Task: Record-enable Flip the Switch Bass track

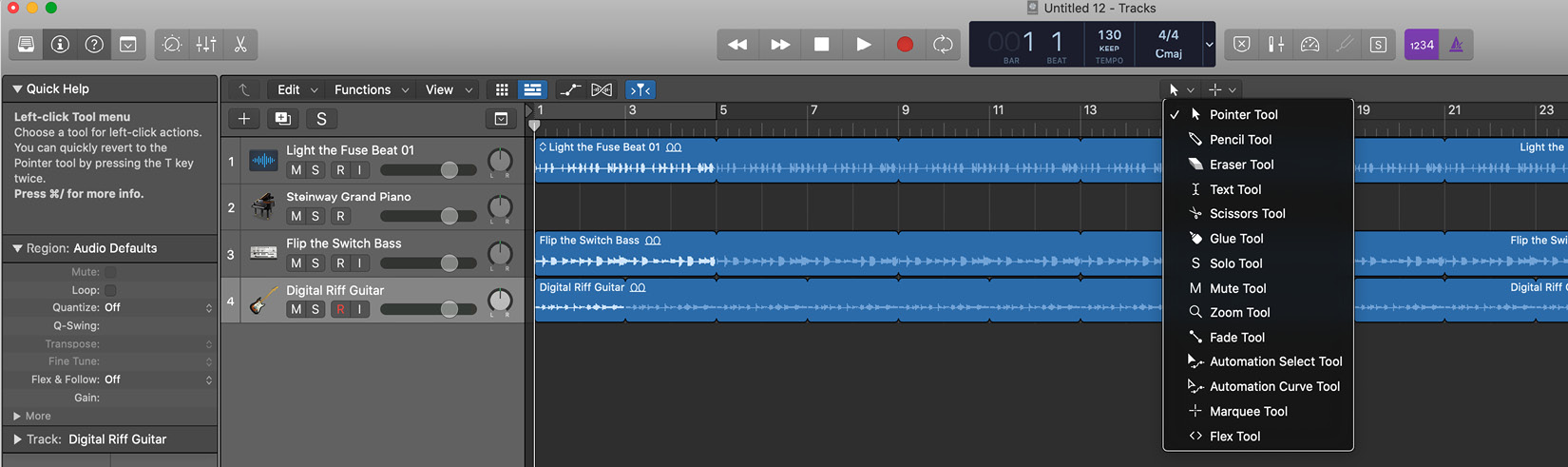Action: coord(340,263)
